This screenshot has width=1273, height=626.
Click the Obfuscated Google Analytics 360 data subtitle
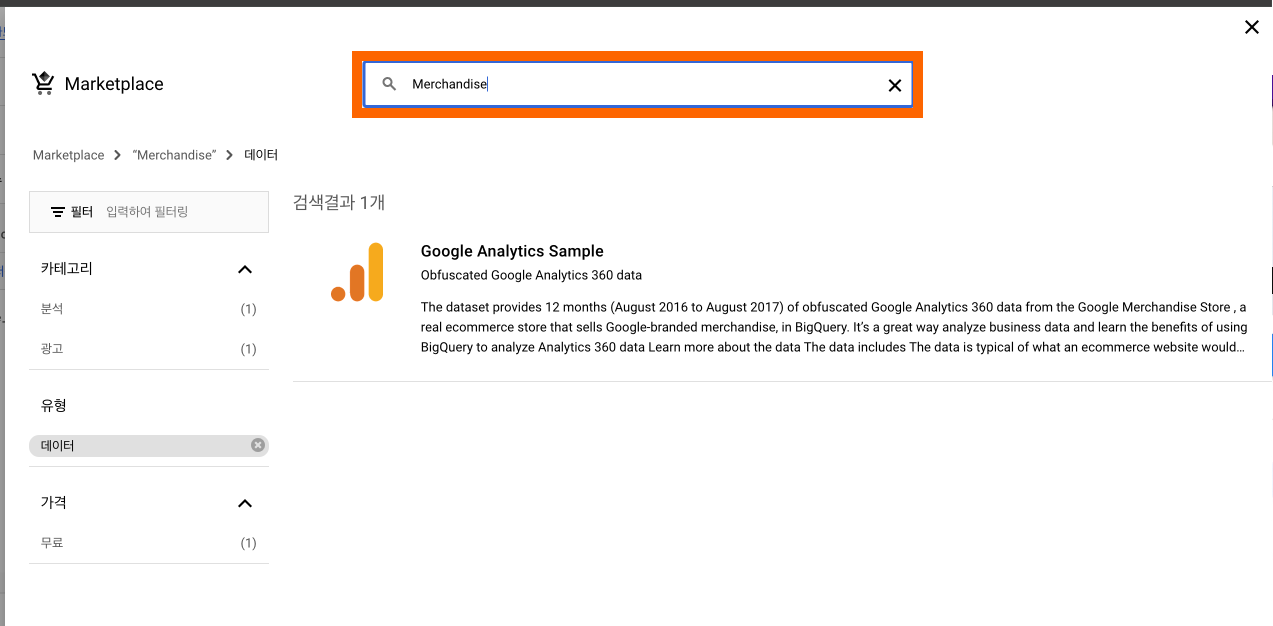pos(531,275)
